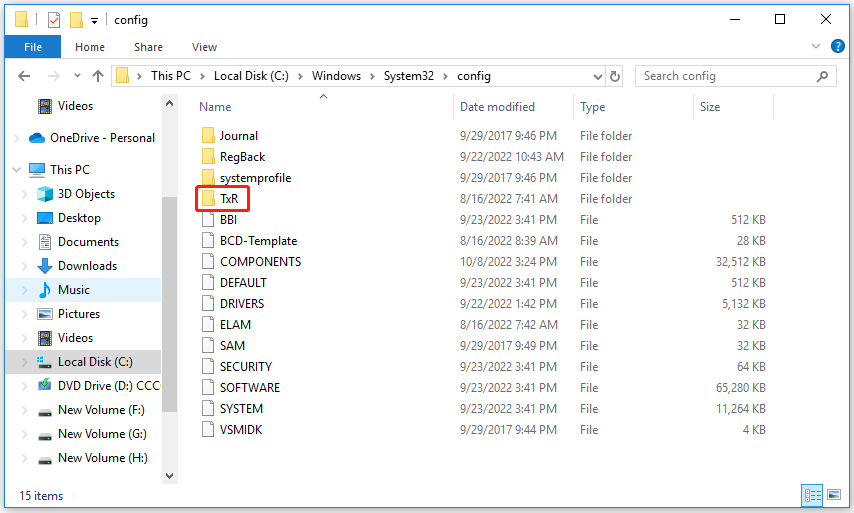This screenshot has width=854, height=513.
Task: Open the Help question mark icon
Action: coord(837,46)
